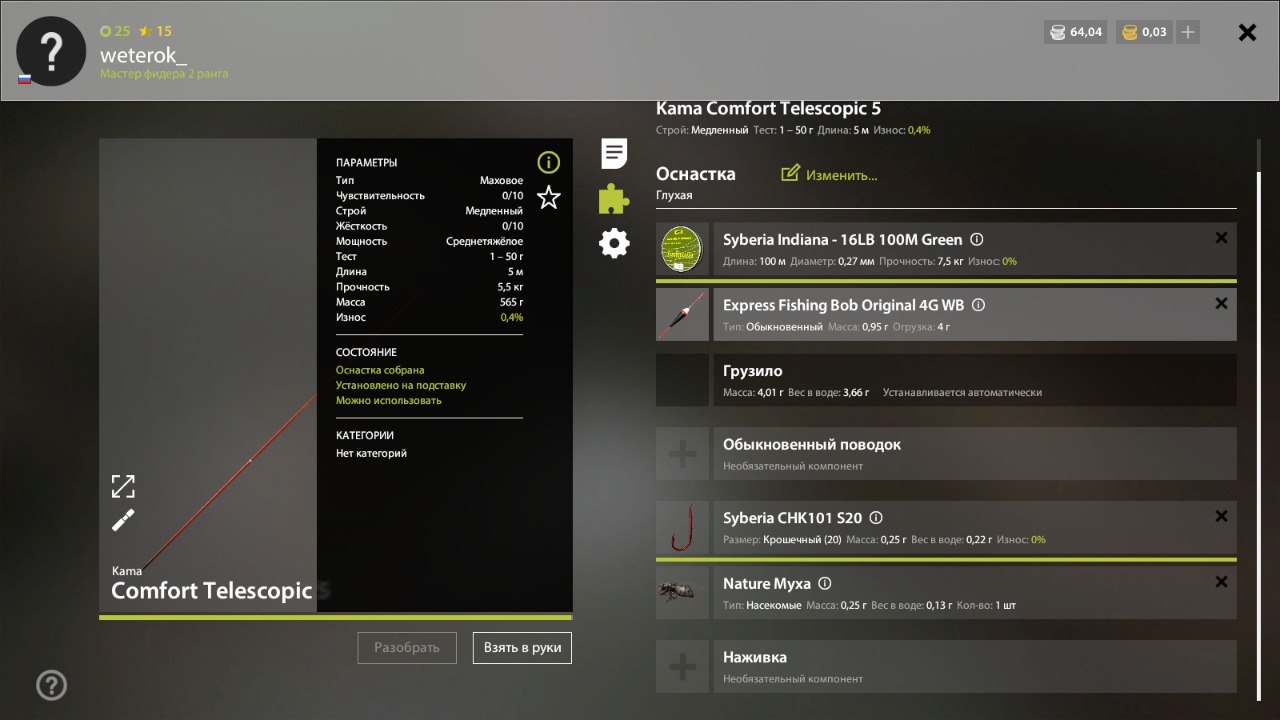Select the Syberia Indiana 16LB line row
Screen dimensions: 1280x720
click(x=975, y=249)
